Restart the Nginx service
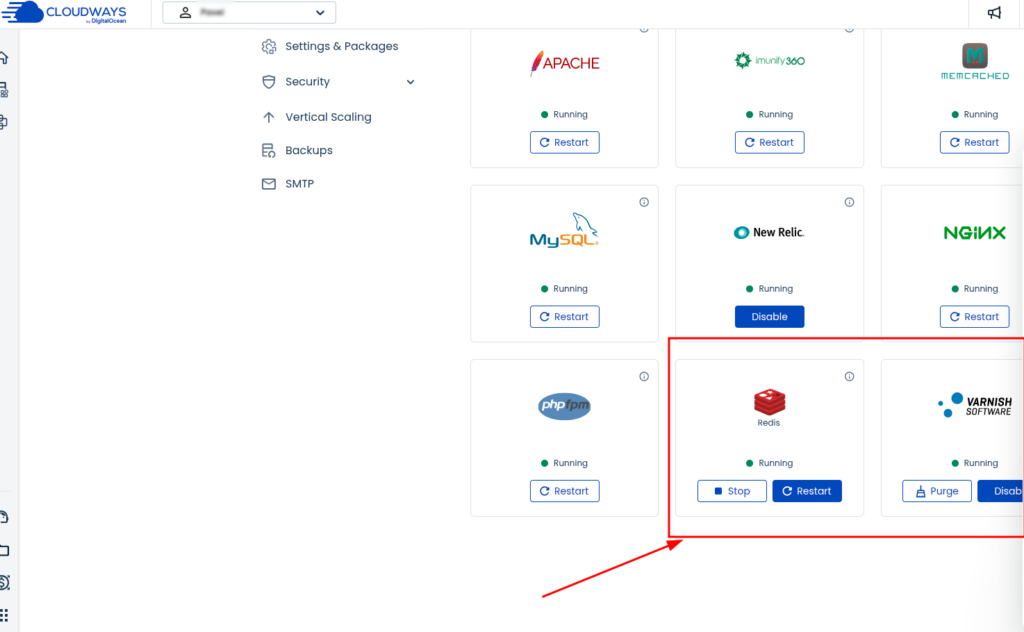Viewport: 1024px width, 632px height. [974, 317]
